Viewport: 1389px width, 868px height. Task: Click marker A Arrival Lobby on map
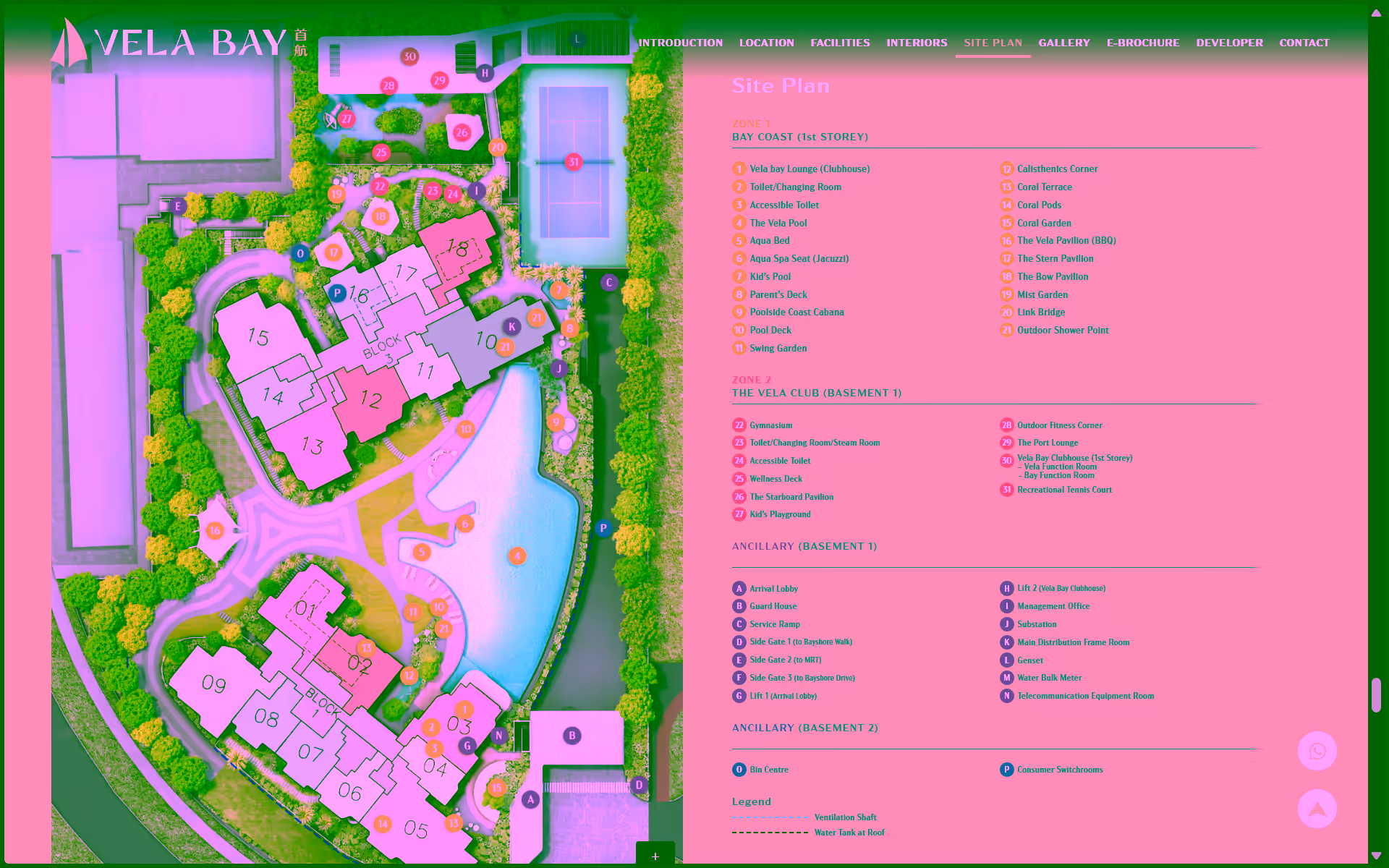(x=530, y=799)
